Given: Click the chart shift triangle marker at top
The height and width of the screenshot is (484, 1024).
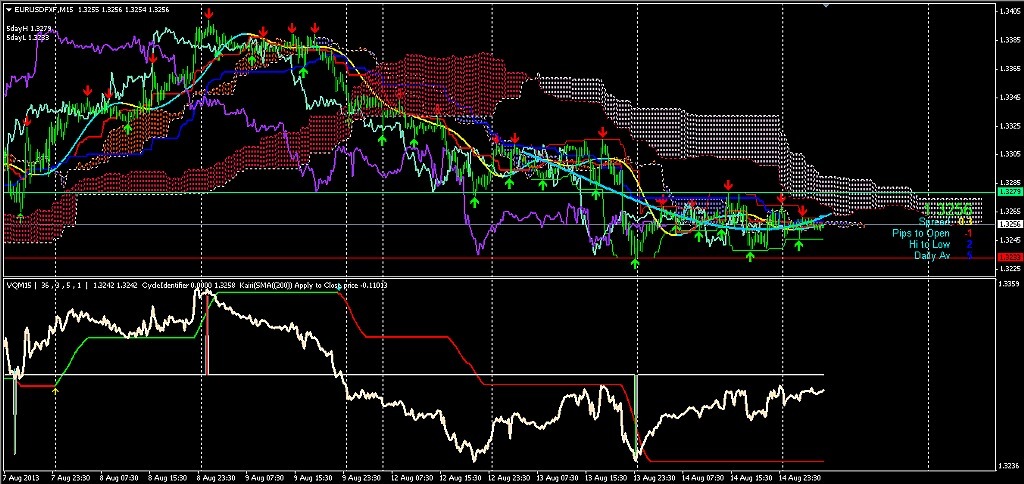Looking at the screenshot, I should pos(828,7).
